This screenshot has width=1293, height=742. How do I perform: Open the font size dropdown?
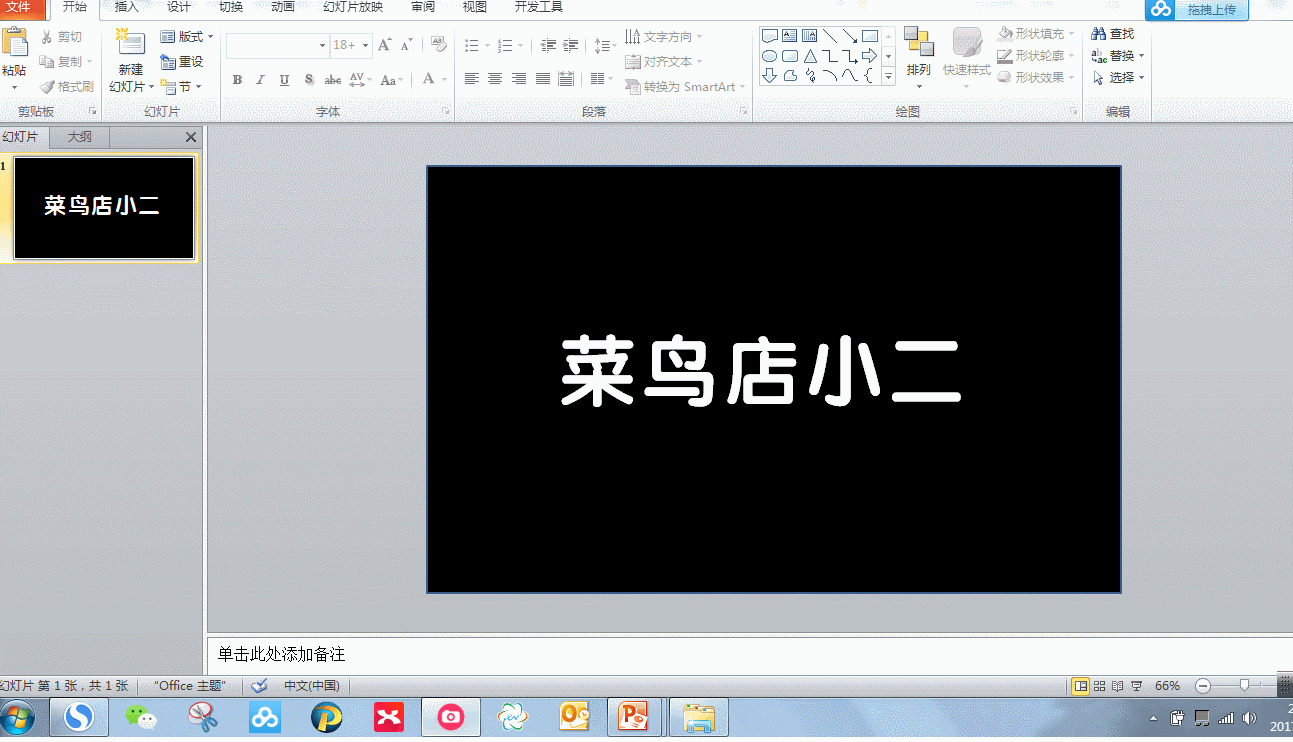364,45
